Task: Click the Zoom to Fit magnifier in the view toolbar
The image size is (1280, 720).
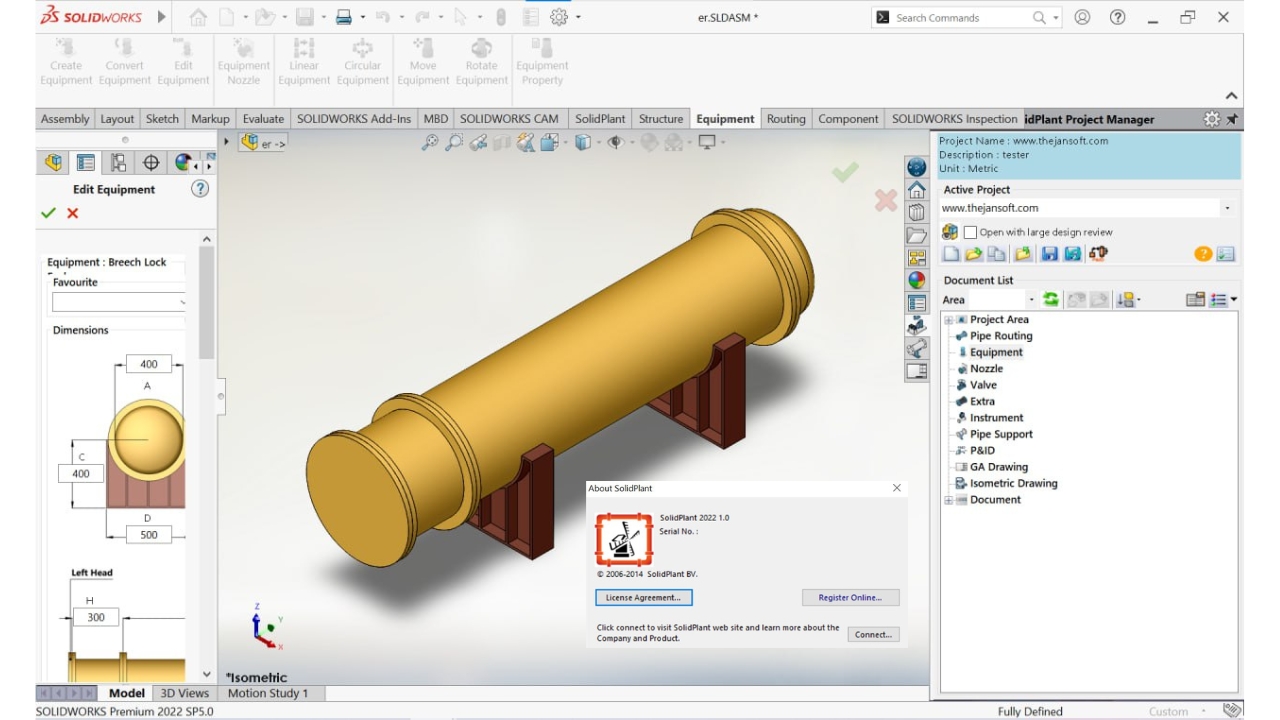Action: tap(430, 143)
